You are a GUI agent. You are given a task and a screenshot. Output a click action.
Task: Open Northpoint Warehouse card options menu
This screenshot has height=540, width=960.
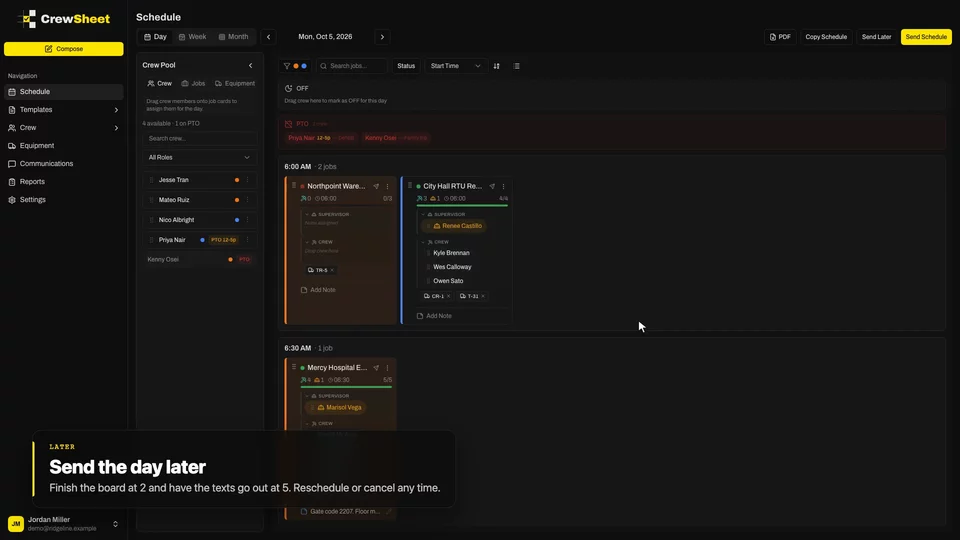[387, 187]
